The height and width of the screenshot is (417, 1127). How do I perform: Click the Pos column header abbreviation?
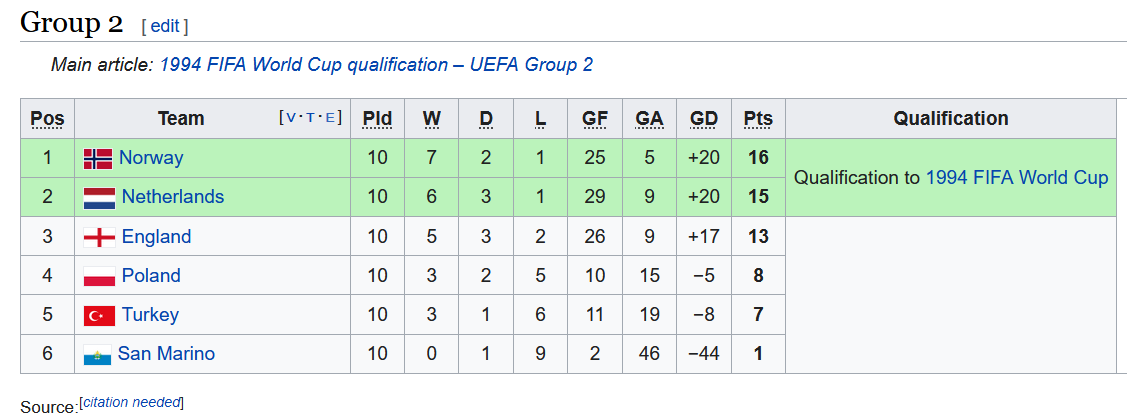pos(47,118)
